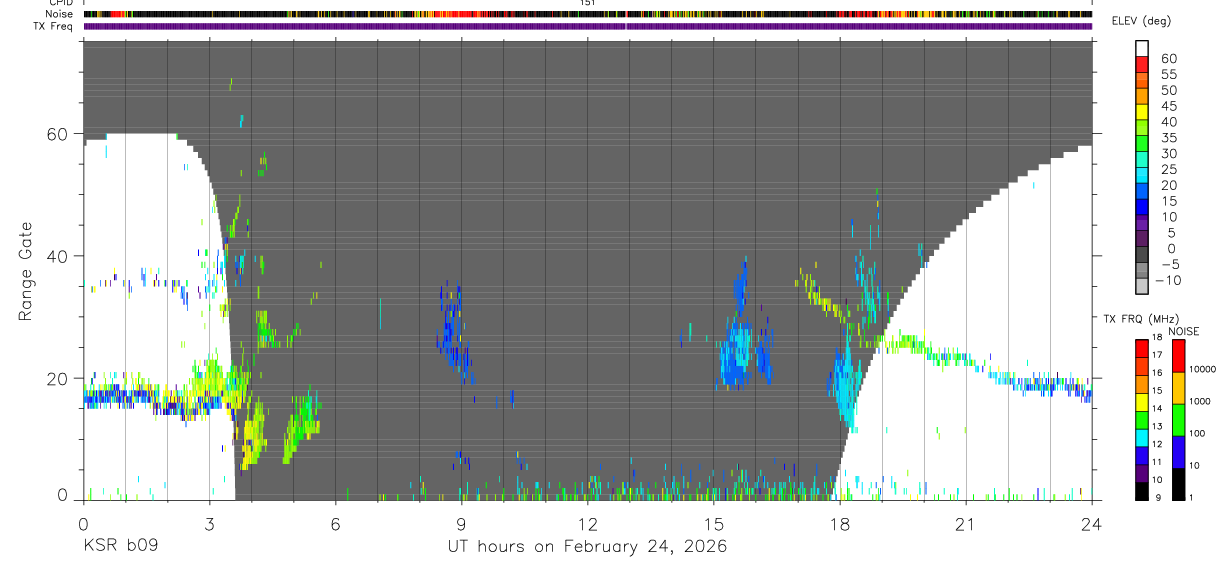Click the "30" label on the ELEV colorbar

[x=1169, y=154]
